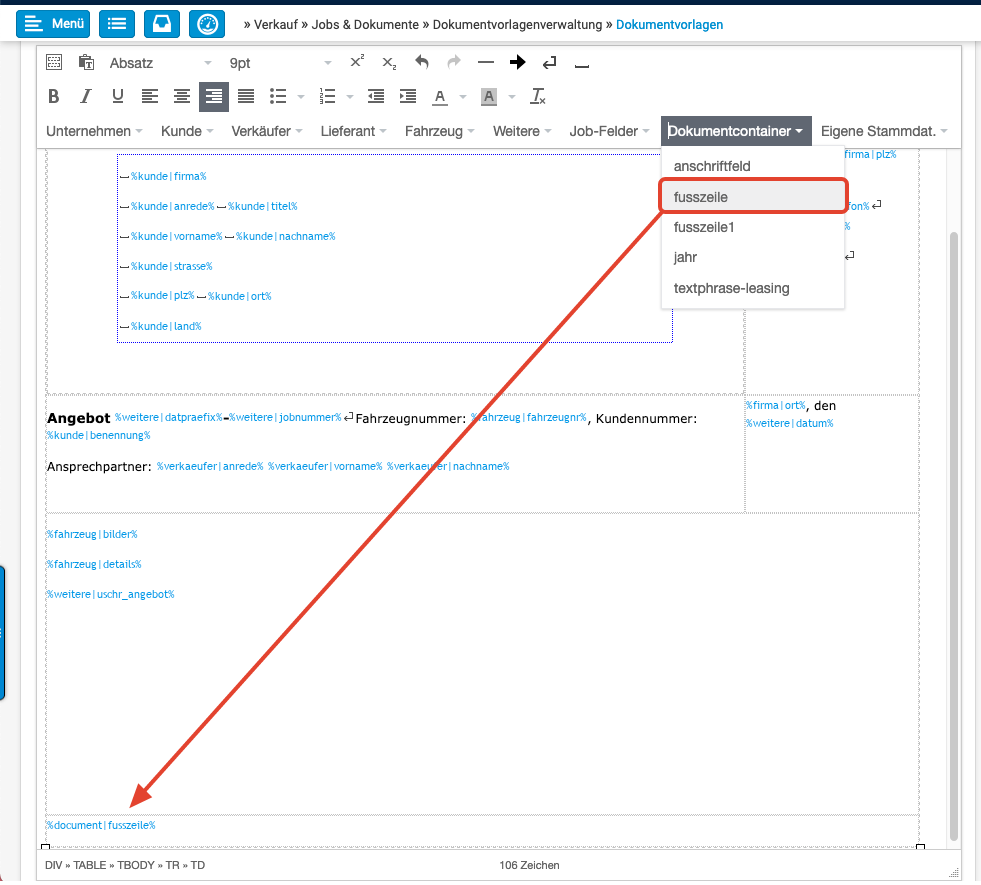Image resolution: width=981 pixels, height=885 pixels.
Task: Open the Absatz paragraph format dropdown
Action: pyautogui.click(x=160, y=63)
